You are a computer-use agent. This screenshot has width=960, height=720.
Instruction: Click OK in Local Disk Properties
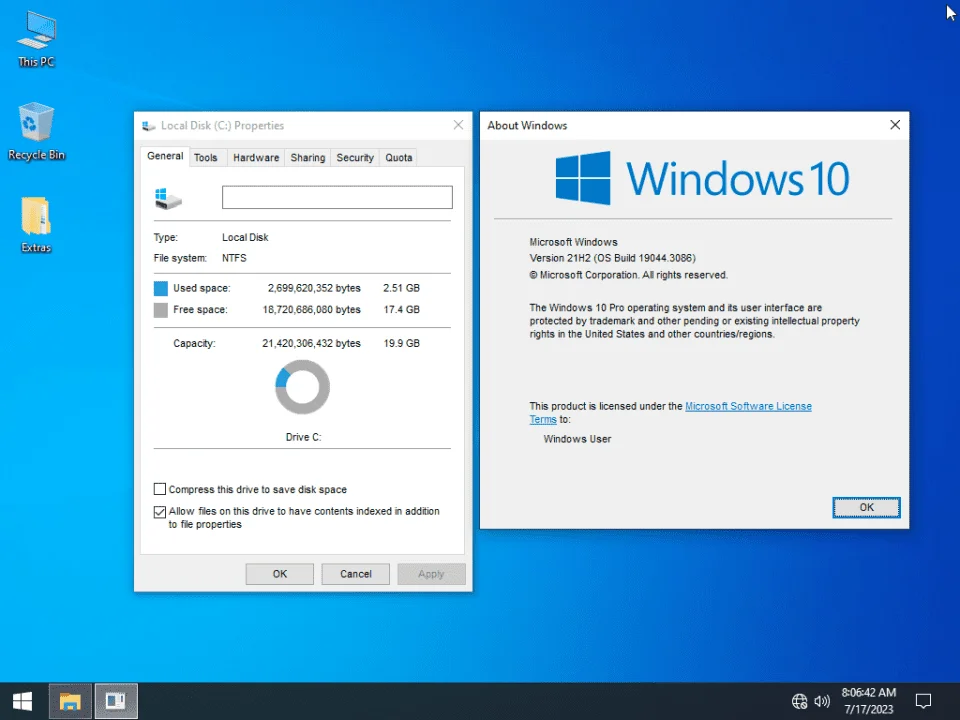280,574
